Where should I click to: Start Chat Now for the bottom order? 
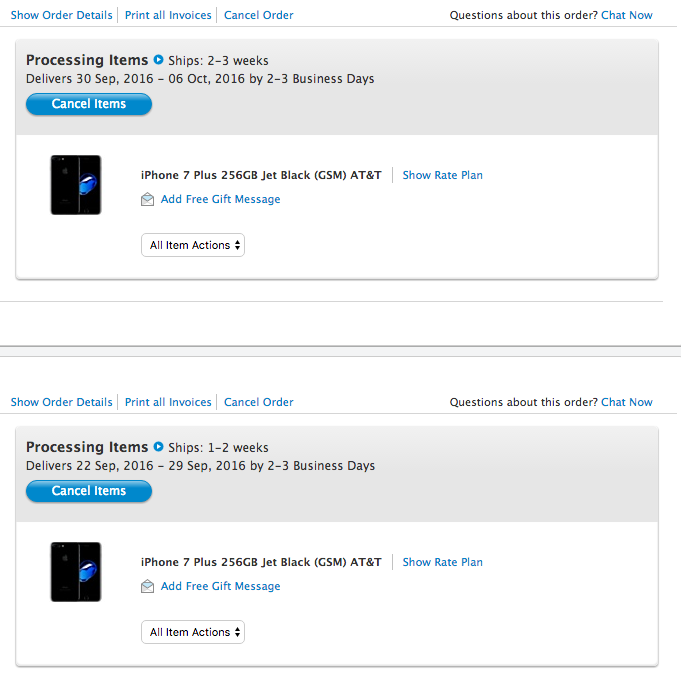(x=627, y=402)
